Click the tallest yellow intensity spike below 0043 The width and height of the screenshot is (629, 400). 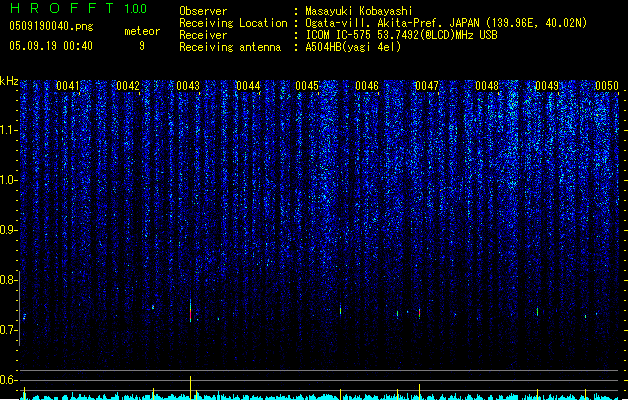click(191, 388)
